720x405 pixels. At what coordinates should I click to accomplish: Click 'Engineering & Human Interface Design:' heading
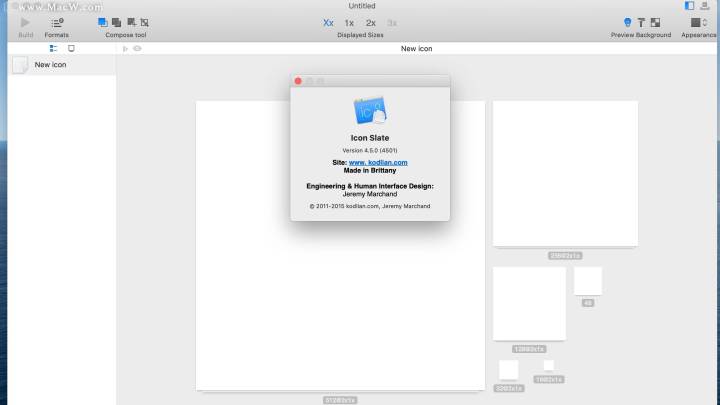click(370, 186)
